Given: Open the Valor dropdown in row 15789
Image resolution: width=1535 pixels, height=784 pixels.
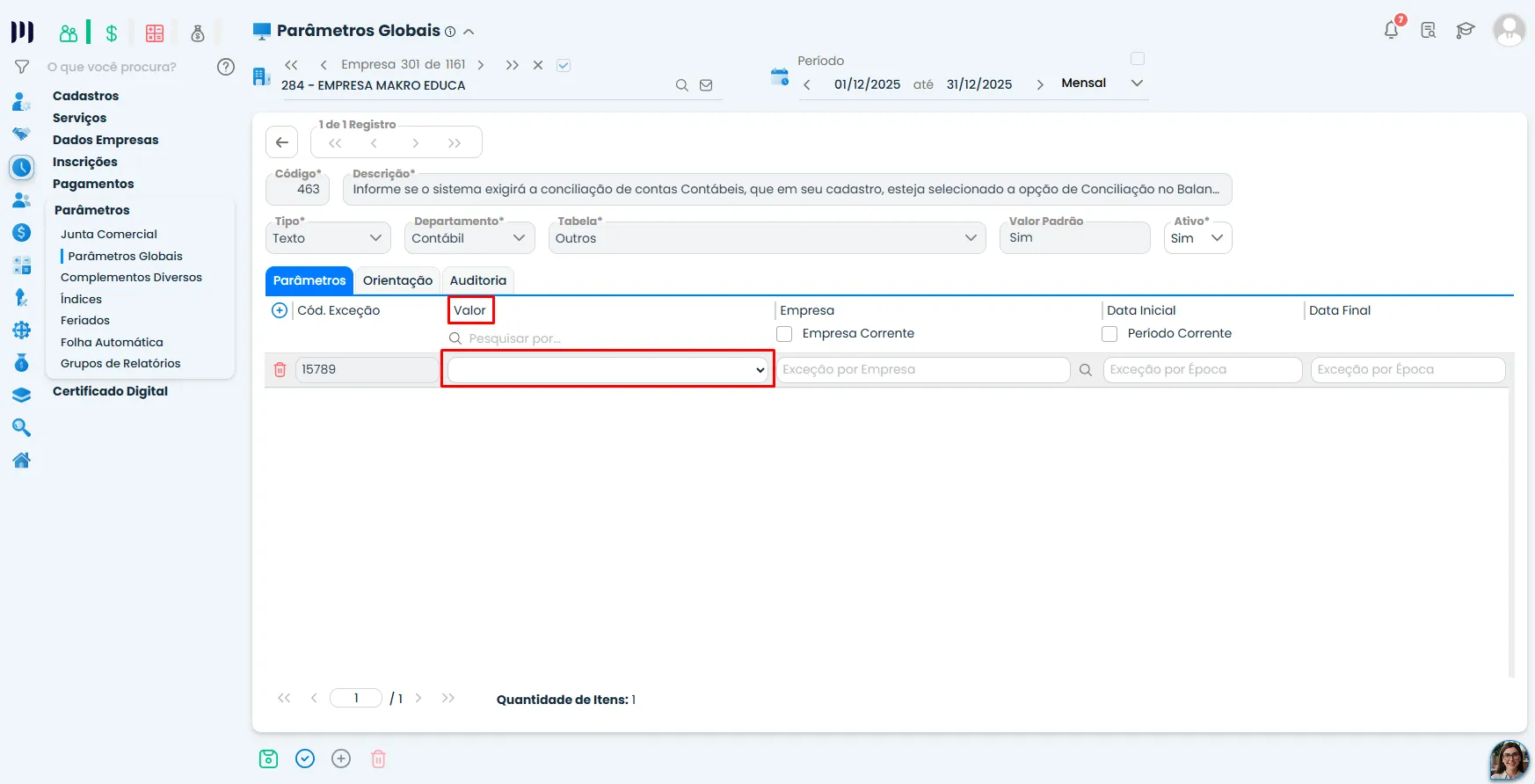Looking at the screenshot, I should (607, 370).
